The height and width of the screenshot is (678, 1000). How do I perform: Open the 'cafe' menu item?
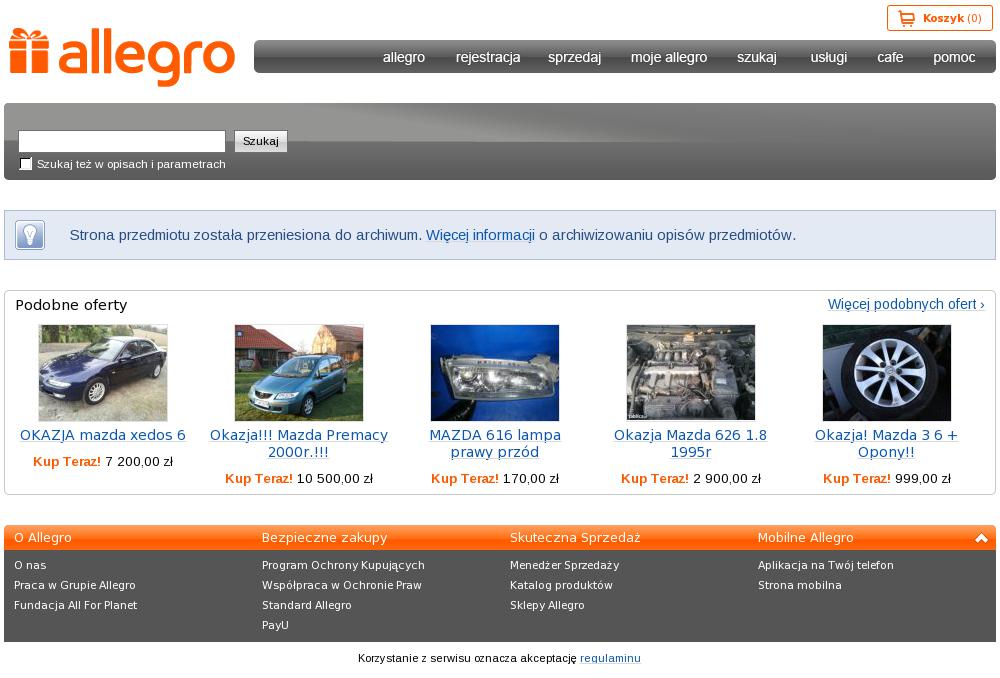coord(890,57)
